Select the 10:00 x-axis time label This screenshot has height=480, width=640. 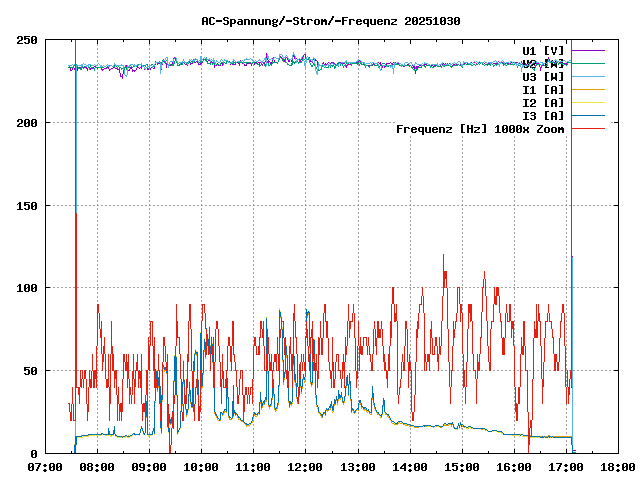click(x=201, y=467)
